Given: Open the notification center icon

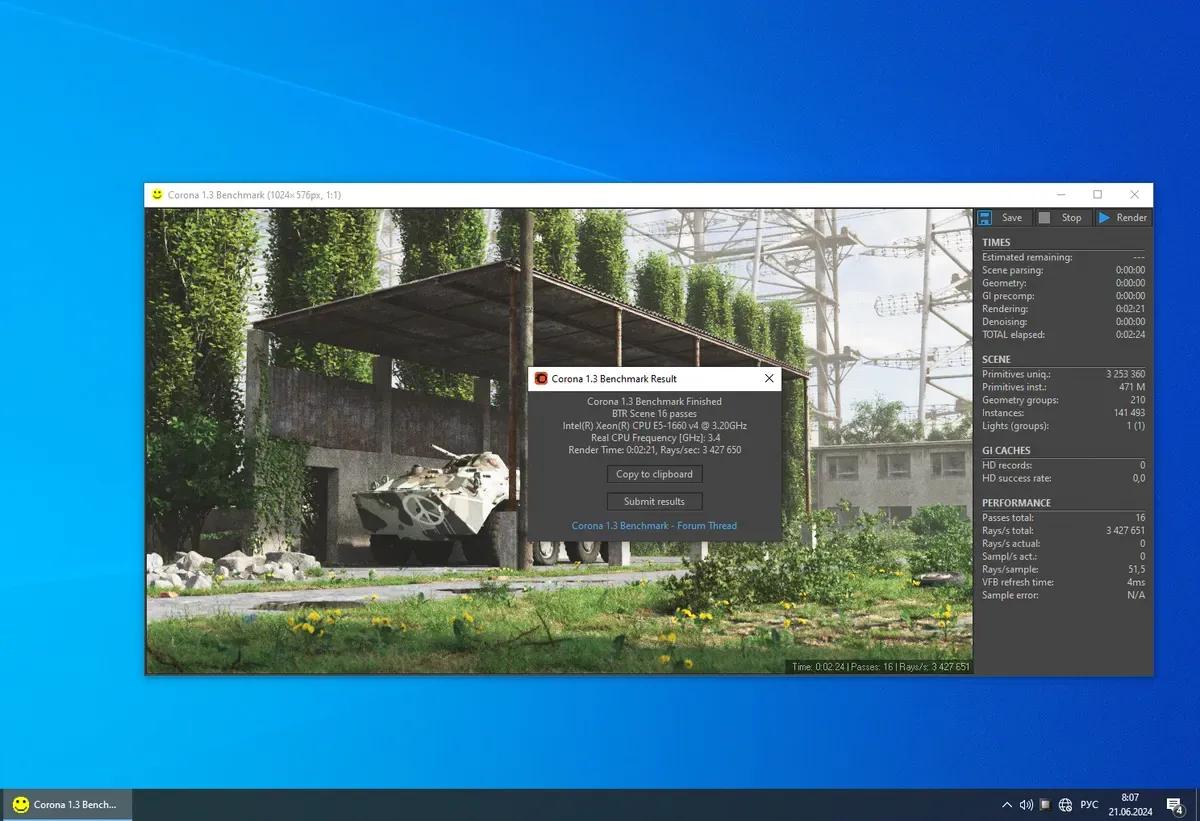Looking at the screenshot, I should pyautogui.click(x=1175, y=805).
